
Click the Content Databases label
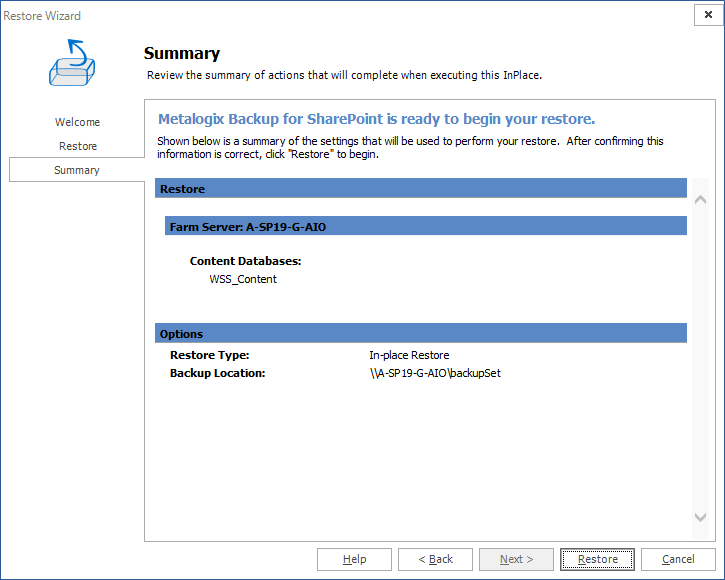click(x=246, y=261)
